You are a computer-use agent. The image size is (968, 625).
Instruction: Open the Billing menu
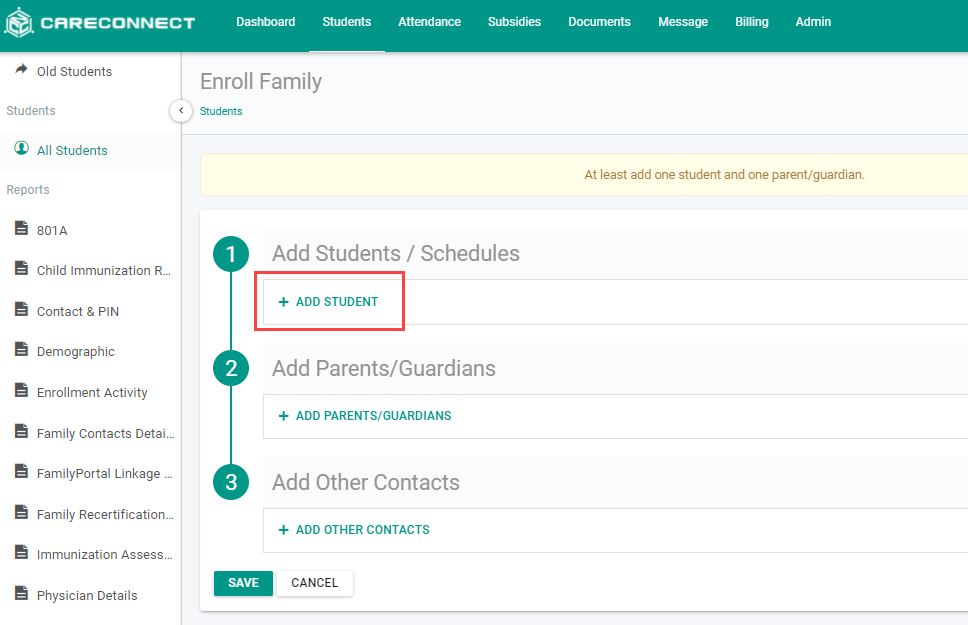click(751, 22)
